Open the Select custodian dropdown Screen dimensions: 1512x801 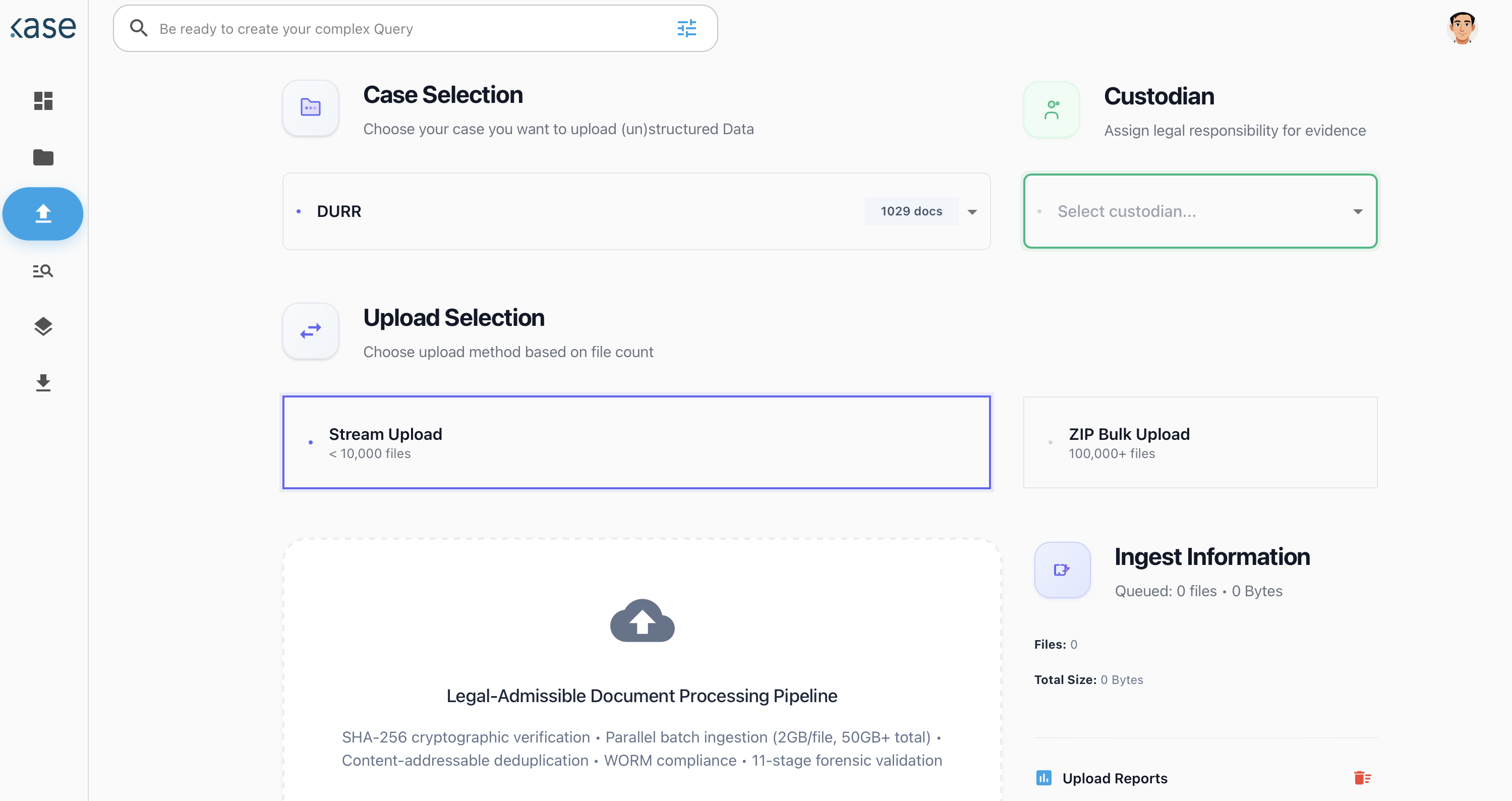[1200, 211]
